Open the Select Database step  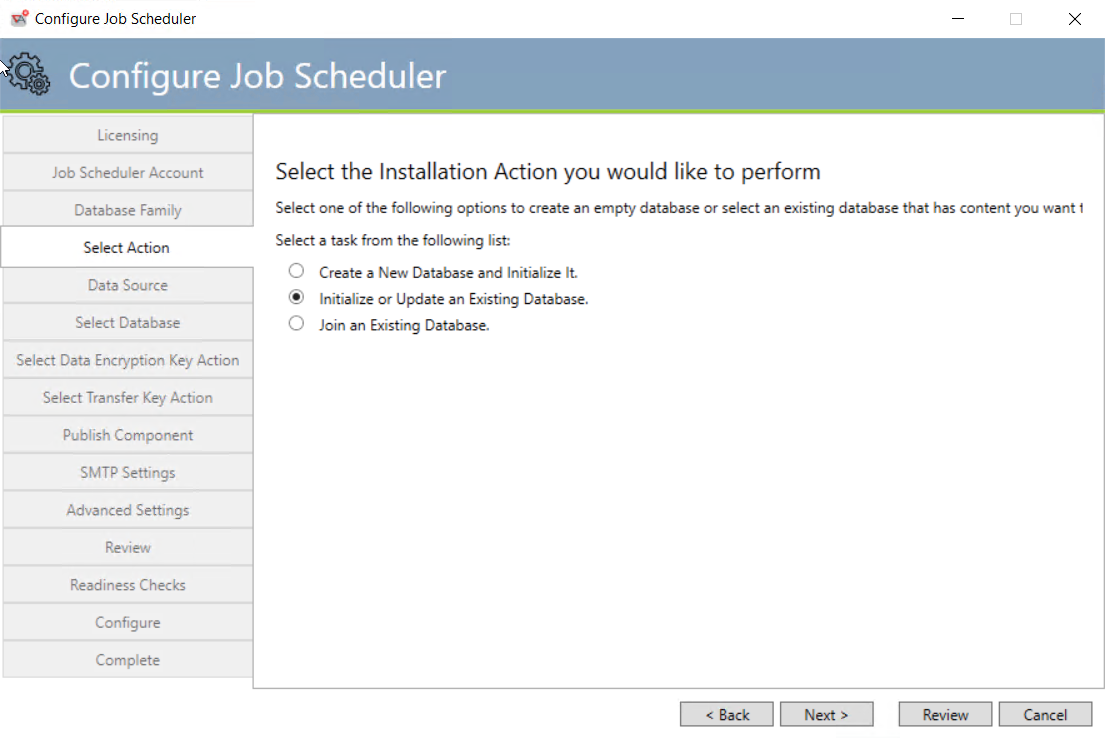coord(127,322)
